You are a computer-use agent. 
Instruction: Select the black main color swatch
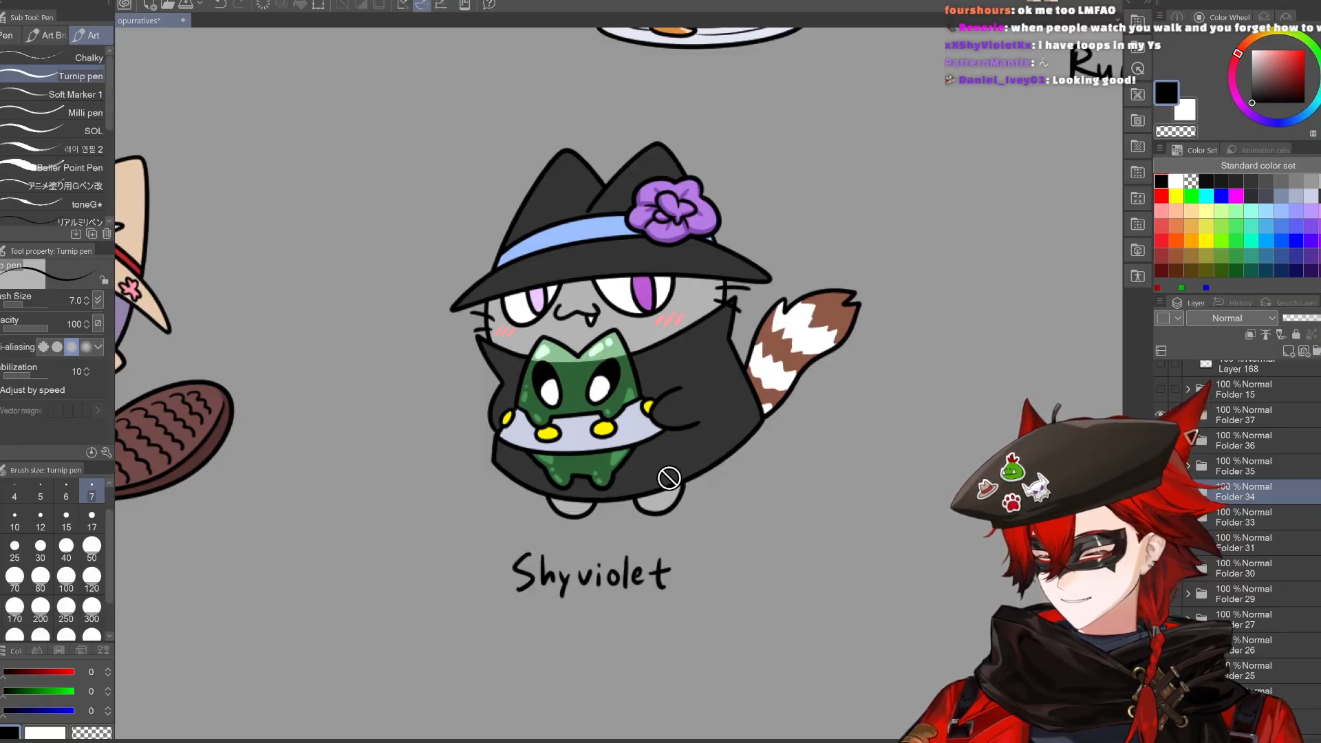pos(1166,93)
